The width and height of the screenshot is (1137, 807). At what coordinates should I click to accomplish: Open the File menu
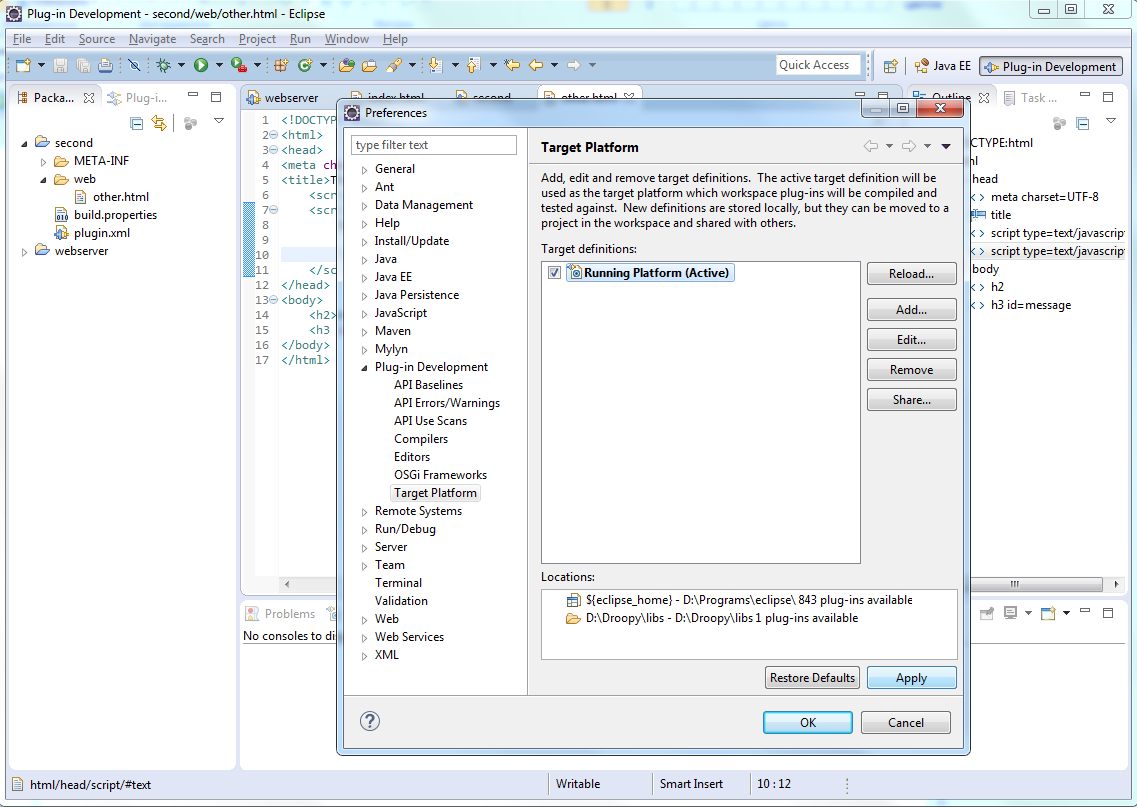[22, 39]
